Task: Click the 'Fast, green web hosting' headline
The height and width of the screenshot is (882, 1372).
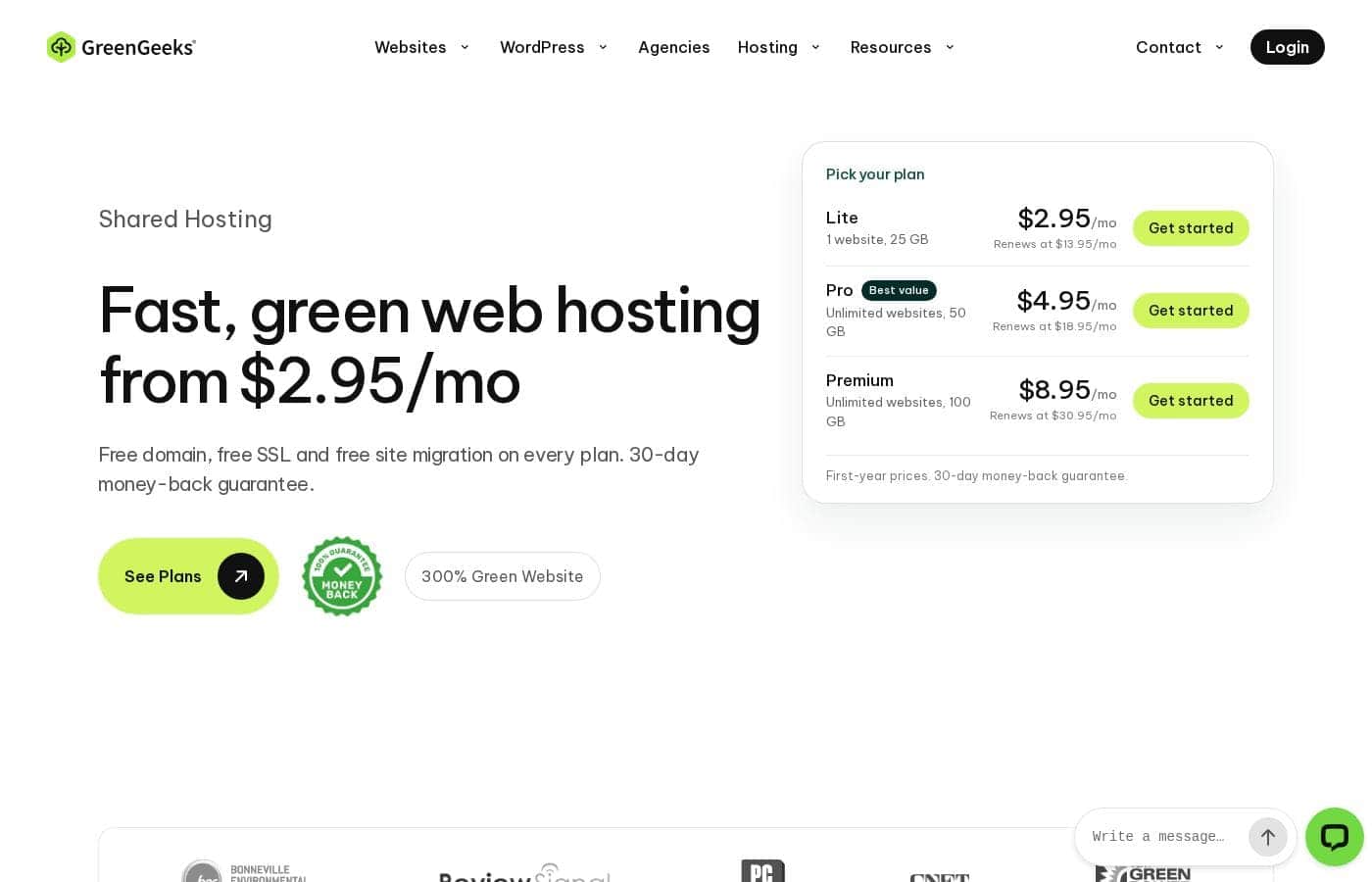Action: coord(429,345)
